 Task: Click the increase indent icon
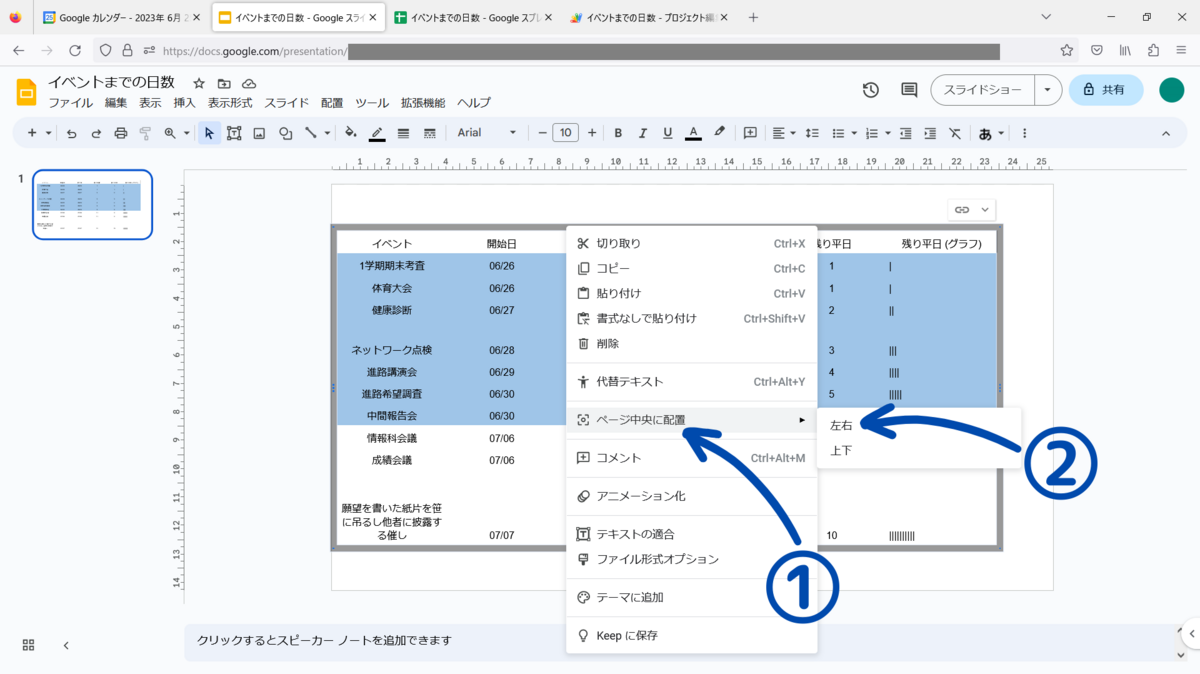point(930,133)
